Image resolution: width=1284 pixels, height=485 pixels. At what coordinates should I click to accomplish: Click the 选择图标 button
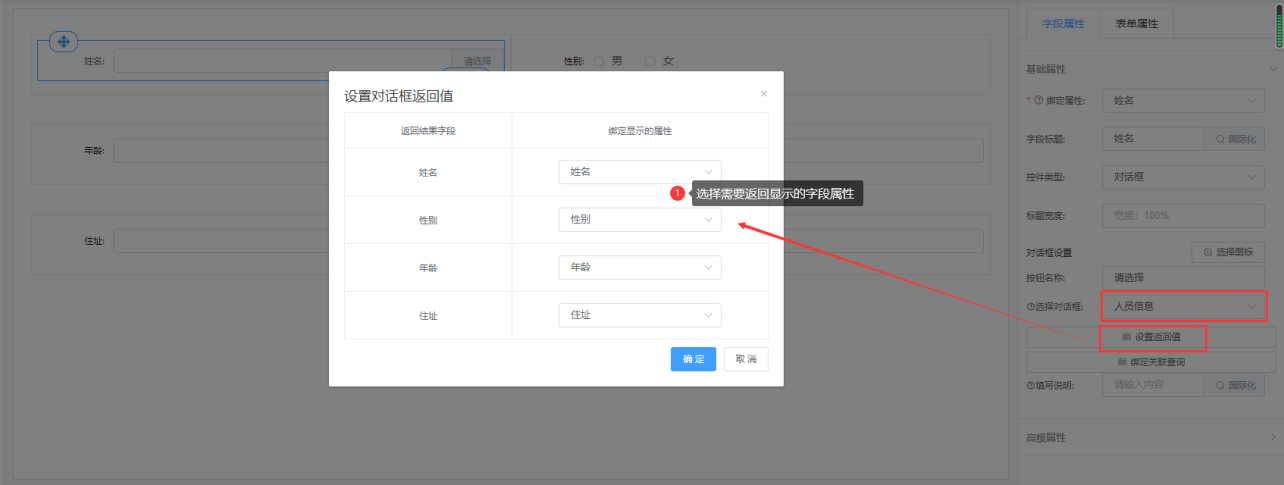tap(1228, 252)
